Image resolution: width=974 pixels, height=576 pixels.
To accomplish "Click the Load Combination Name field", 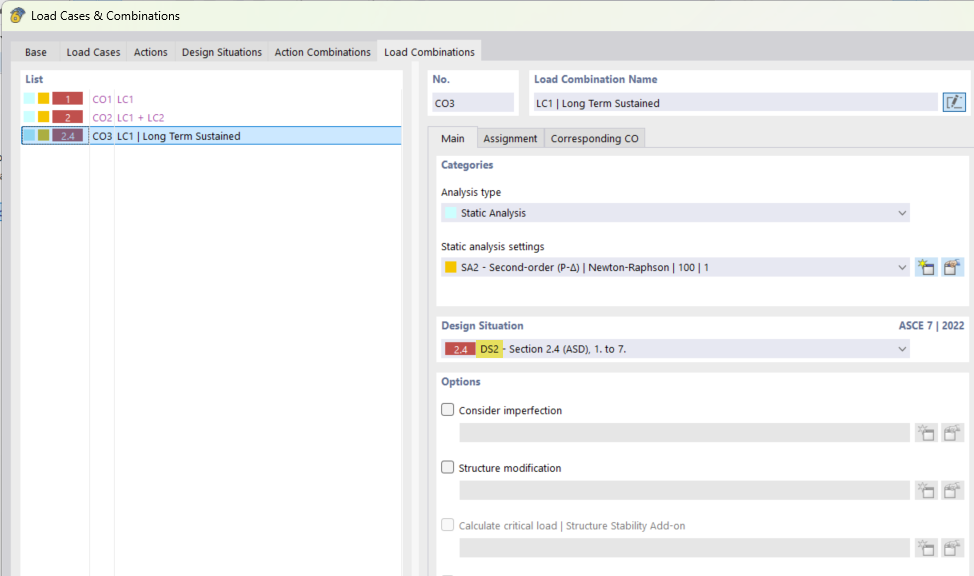I will [x=734, y=103].
